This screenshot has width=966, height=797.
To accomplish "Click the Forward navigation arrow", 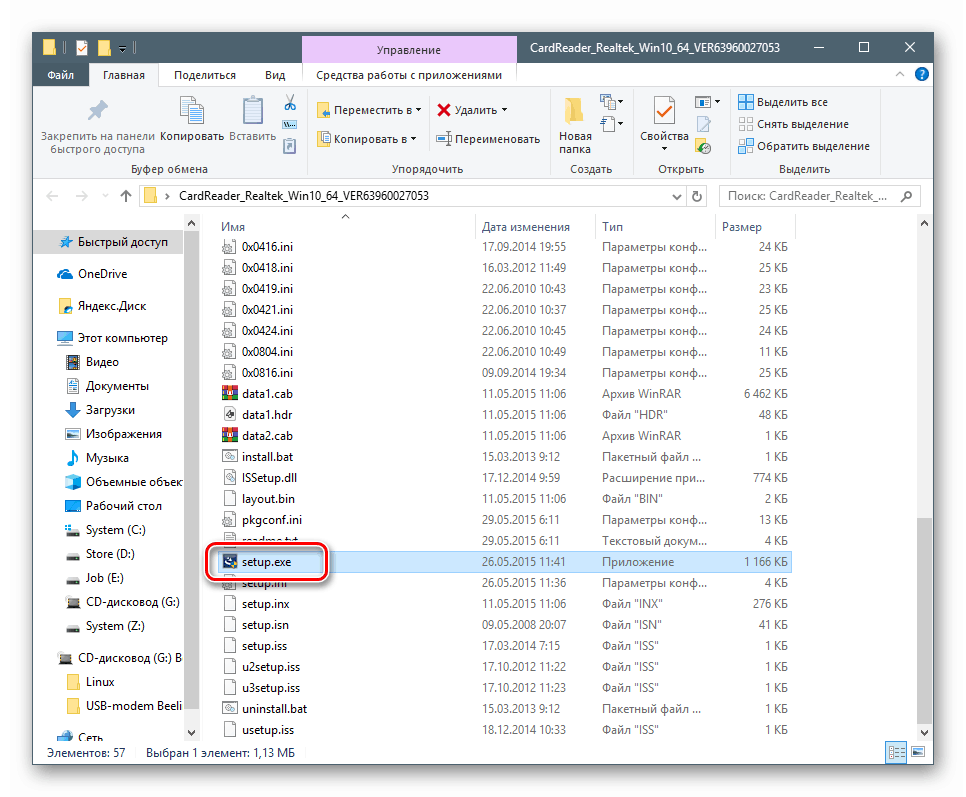I will [81, 196].
